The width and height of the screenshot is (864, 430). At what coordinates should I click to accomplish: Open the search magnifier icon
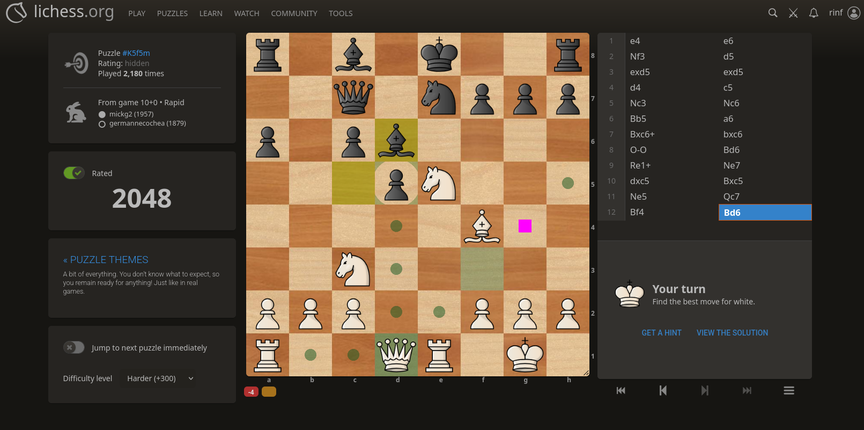coord(772,13)
